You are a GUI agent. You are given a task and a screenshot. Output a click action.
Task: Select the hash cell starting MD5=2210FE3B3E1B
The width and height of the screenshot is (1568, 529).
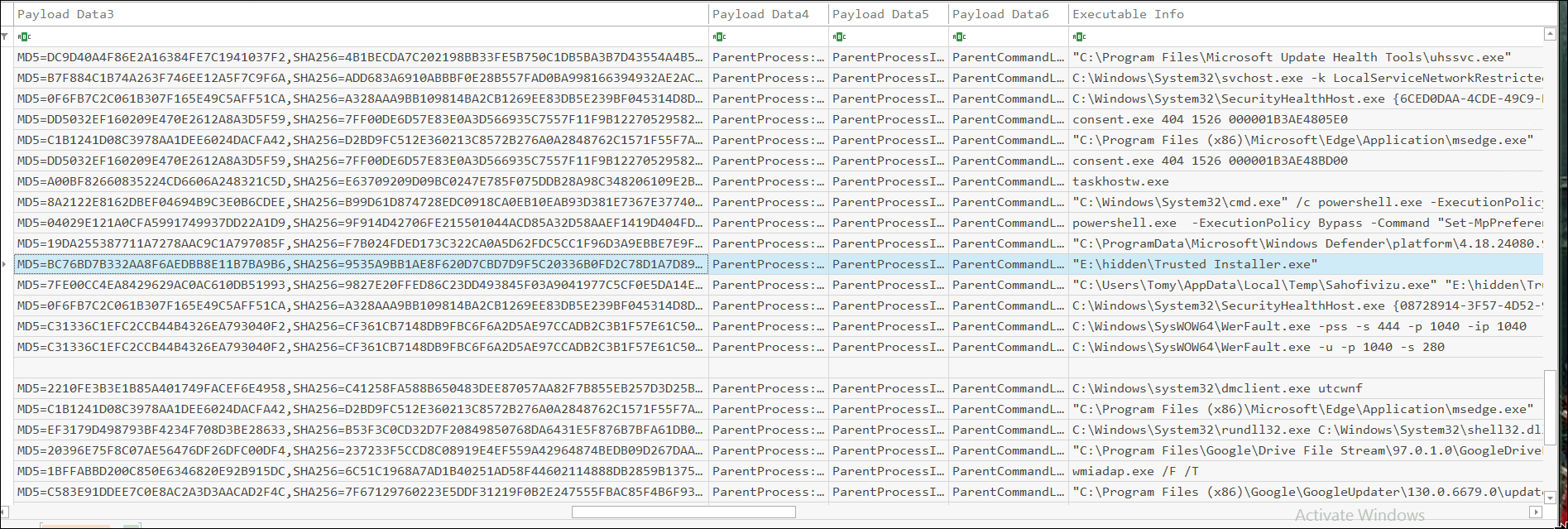(362, 388)
